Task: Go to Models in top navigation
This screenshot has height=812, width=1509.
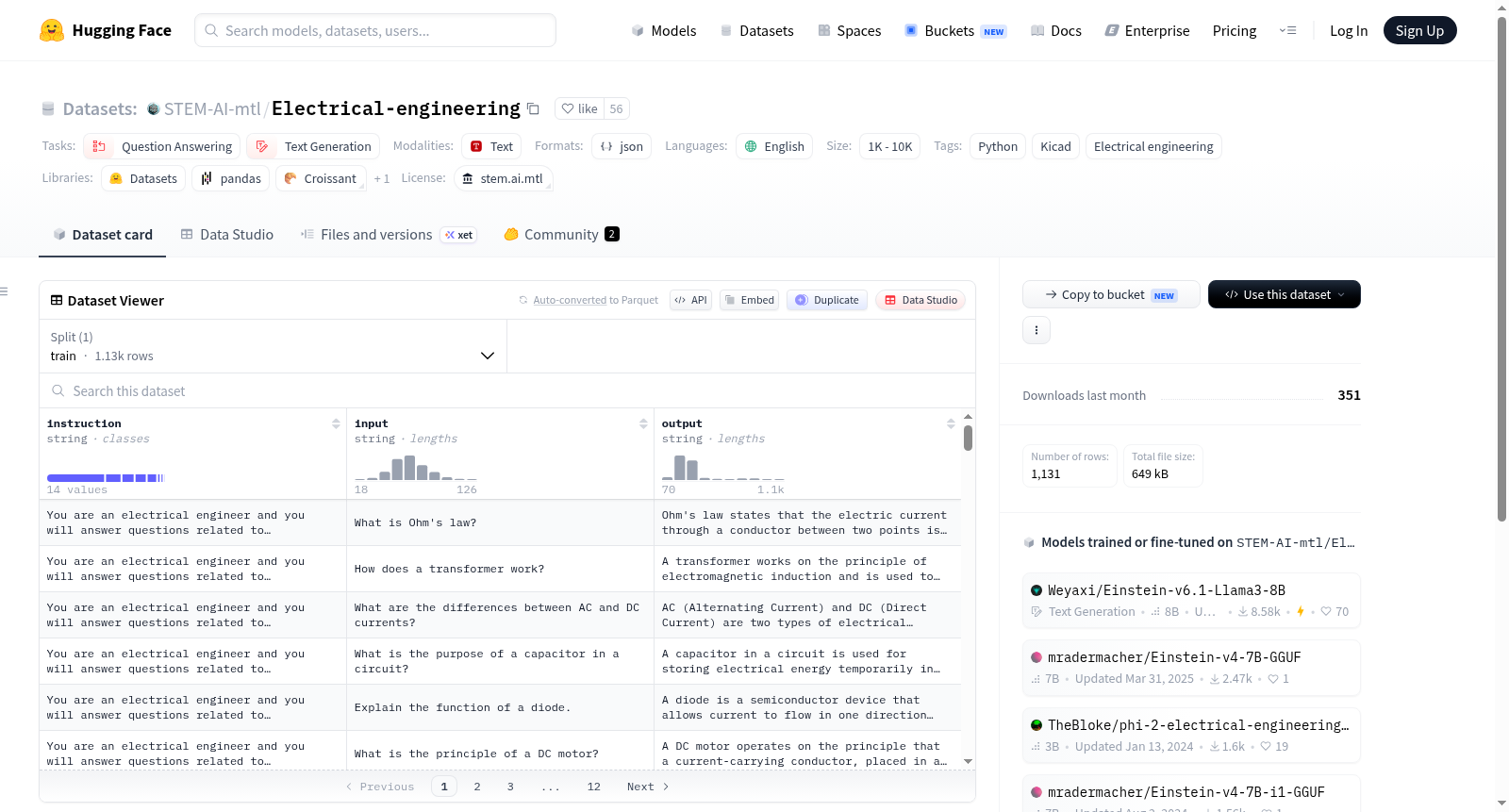Action: (x=664, y=30)
